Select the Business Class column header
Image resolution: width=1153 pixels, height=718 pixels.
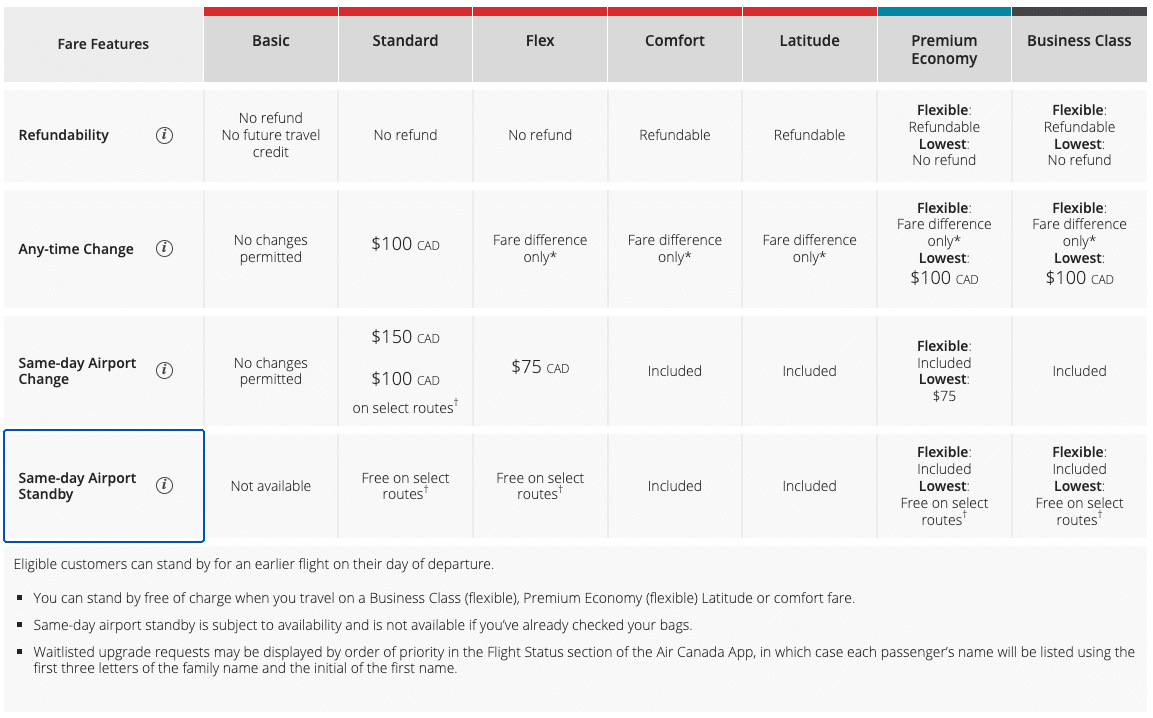click(x=1078, y=41)
